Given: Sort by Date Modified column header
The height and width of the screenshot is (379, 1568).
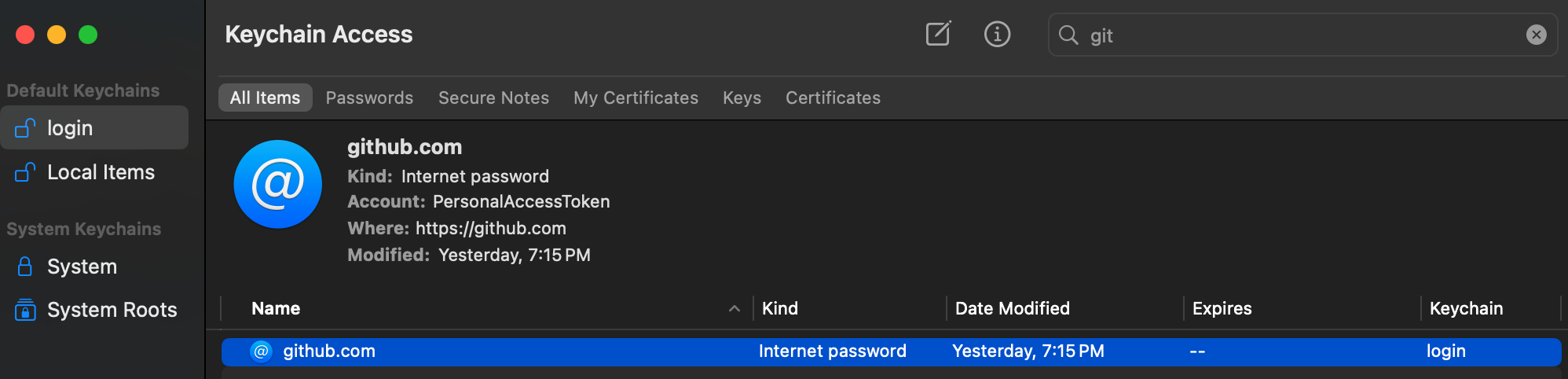Looking at the screenshot, I should tap(1012, 308).
